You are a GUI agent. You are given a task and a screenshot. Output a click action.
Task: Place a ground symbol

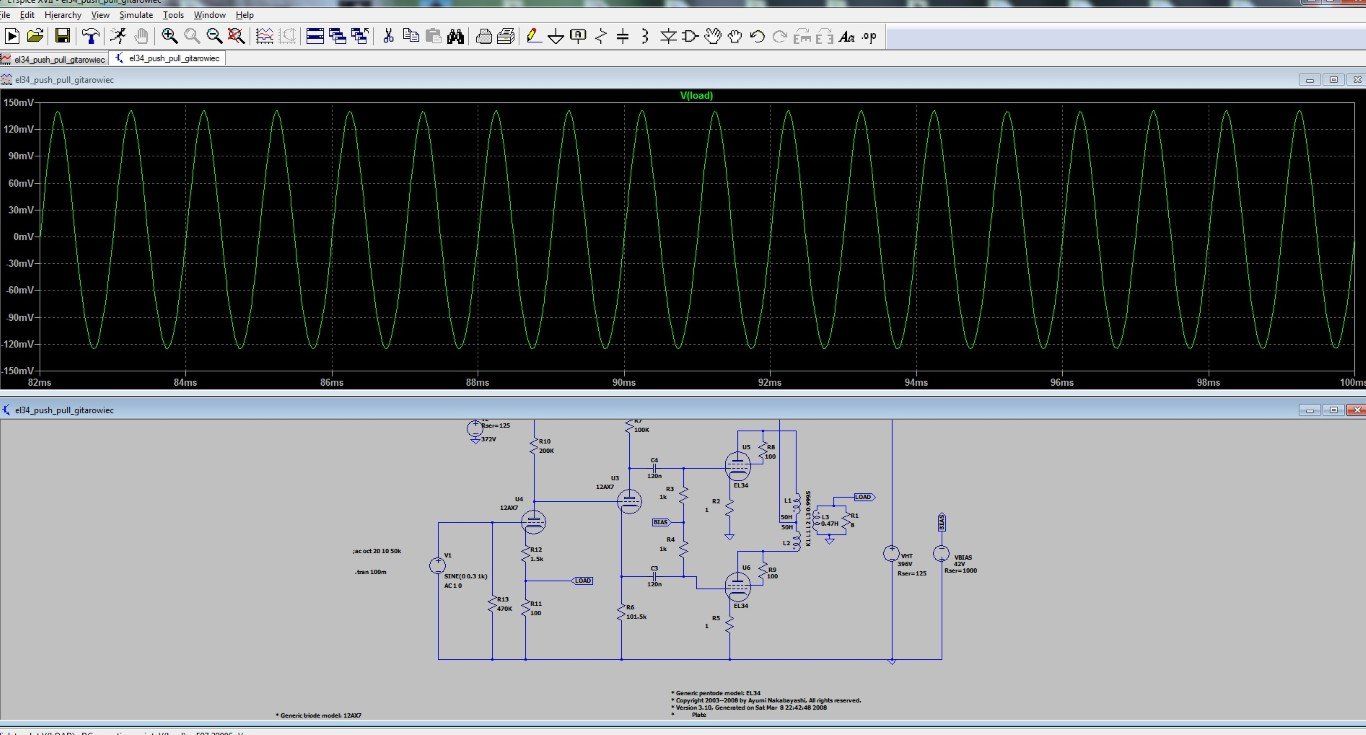pos(555,36)
